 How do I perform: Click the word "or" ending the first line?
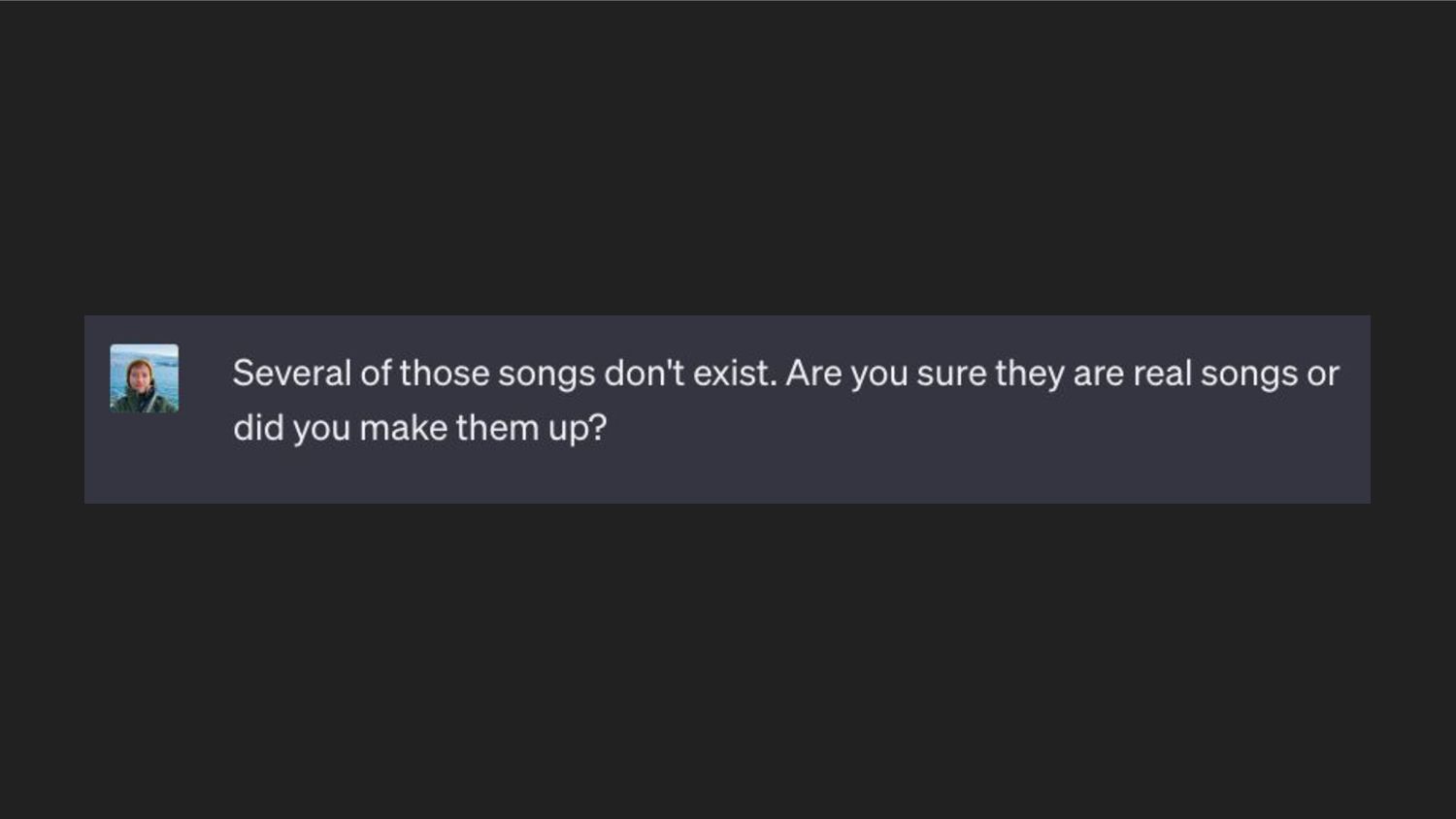click(1323, 374)
